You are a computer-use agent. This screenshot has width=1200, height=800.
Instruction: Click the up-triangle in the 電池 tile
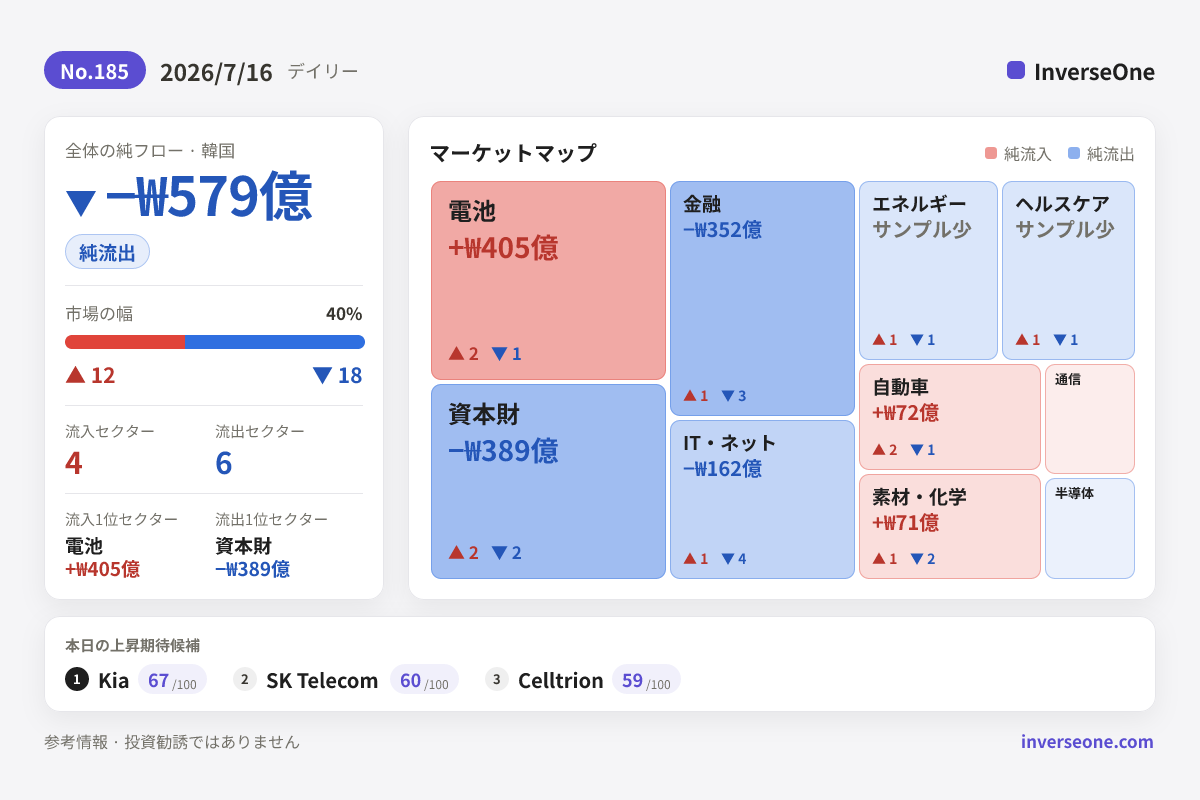456,353
